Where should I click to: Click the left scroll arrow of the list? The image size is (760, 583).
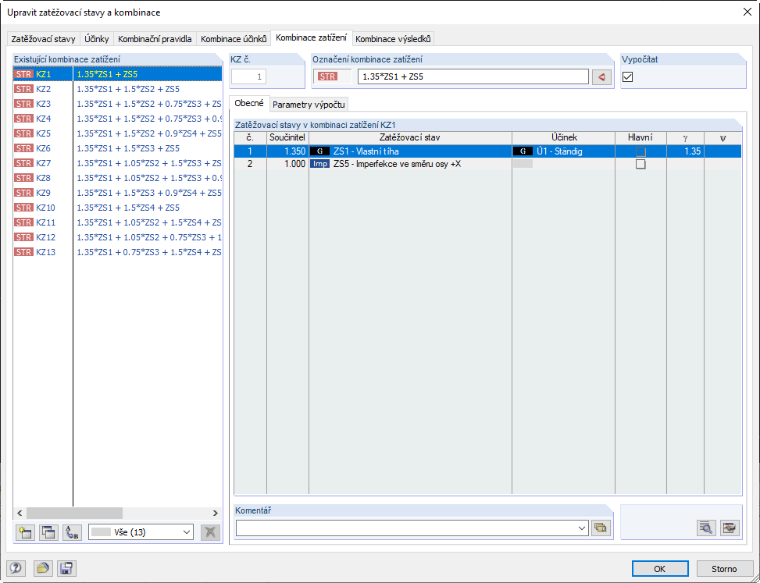(x=20, y=513)
